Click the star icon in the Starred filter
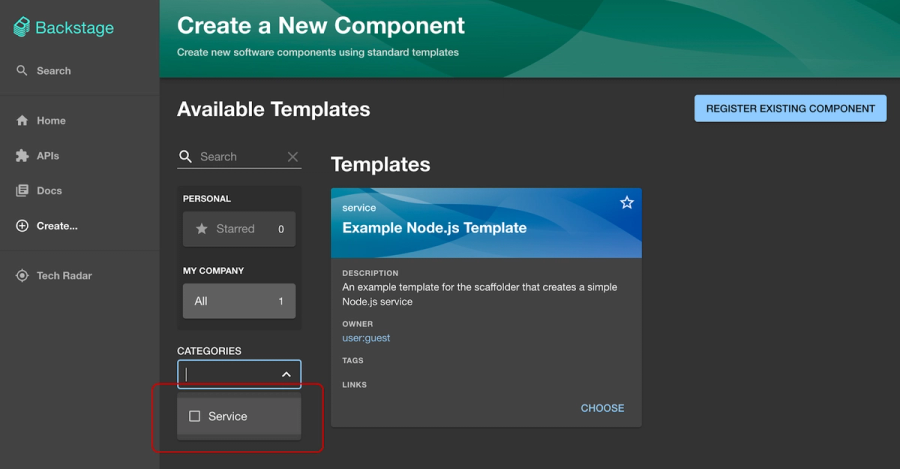This screenshot has height=469, width=900. point(201,228)
